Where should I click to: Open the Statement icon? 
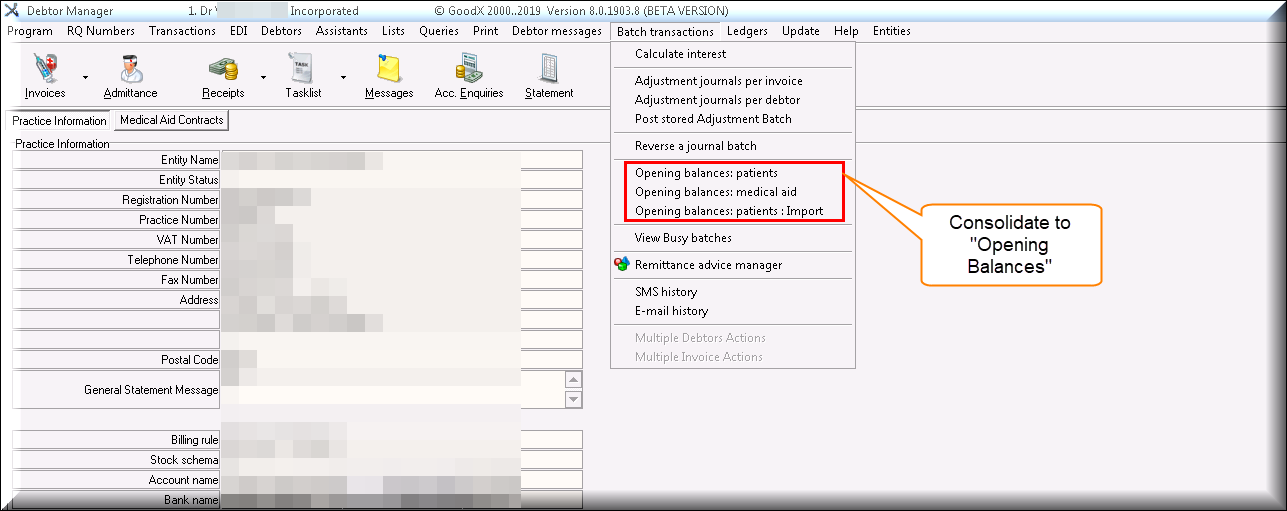point(548,68)
